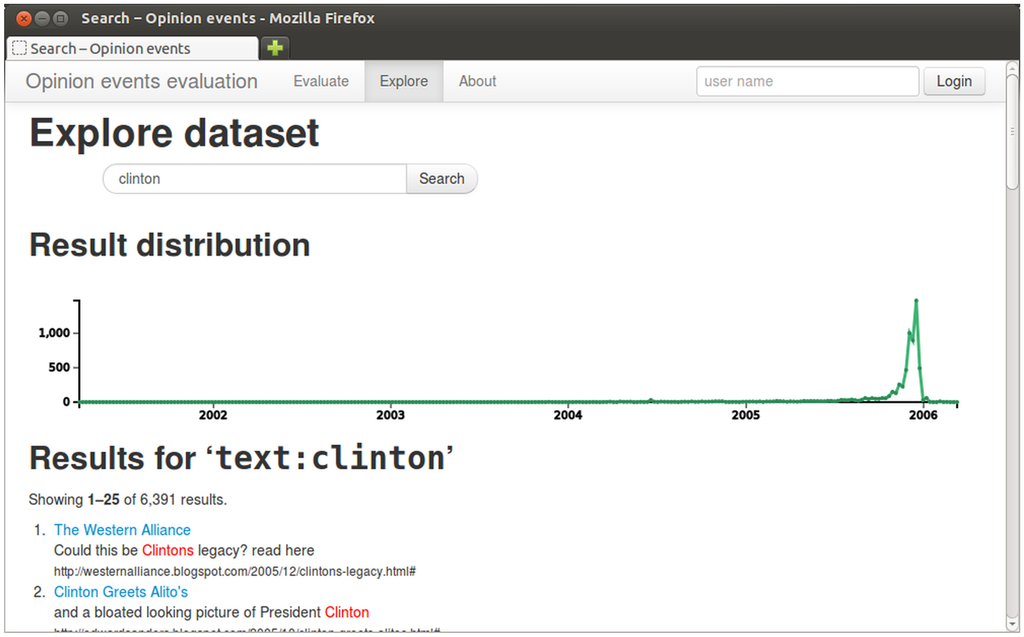Screen dimensions: 1024x637
Task: Click the 'Opinion events evaluation' brand link
Action: [141, 82]
